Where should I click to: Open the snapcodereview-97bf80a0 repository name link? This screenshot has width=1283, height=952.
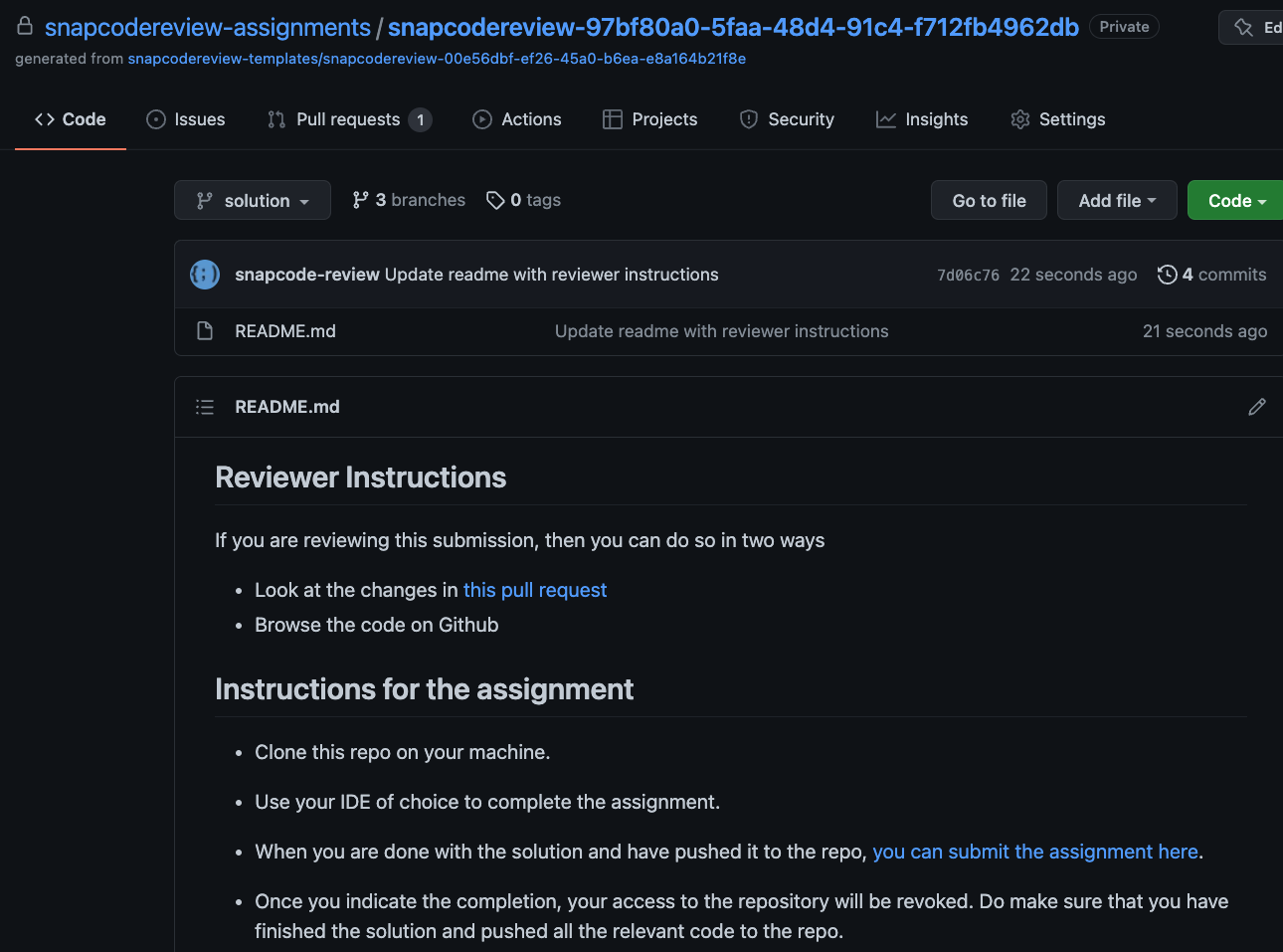click(x=733, y=27)
